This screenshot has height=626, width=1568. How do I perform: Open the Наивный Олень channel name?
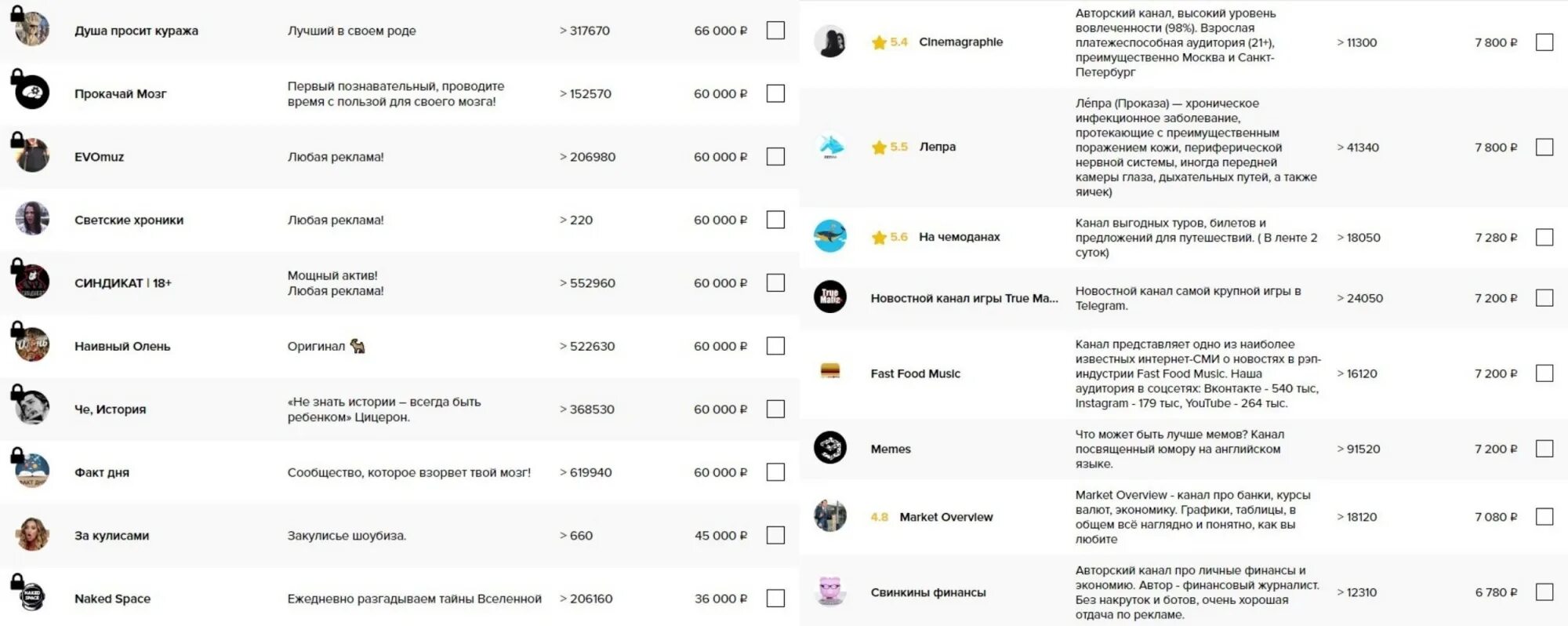122,346
